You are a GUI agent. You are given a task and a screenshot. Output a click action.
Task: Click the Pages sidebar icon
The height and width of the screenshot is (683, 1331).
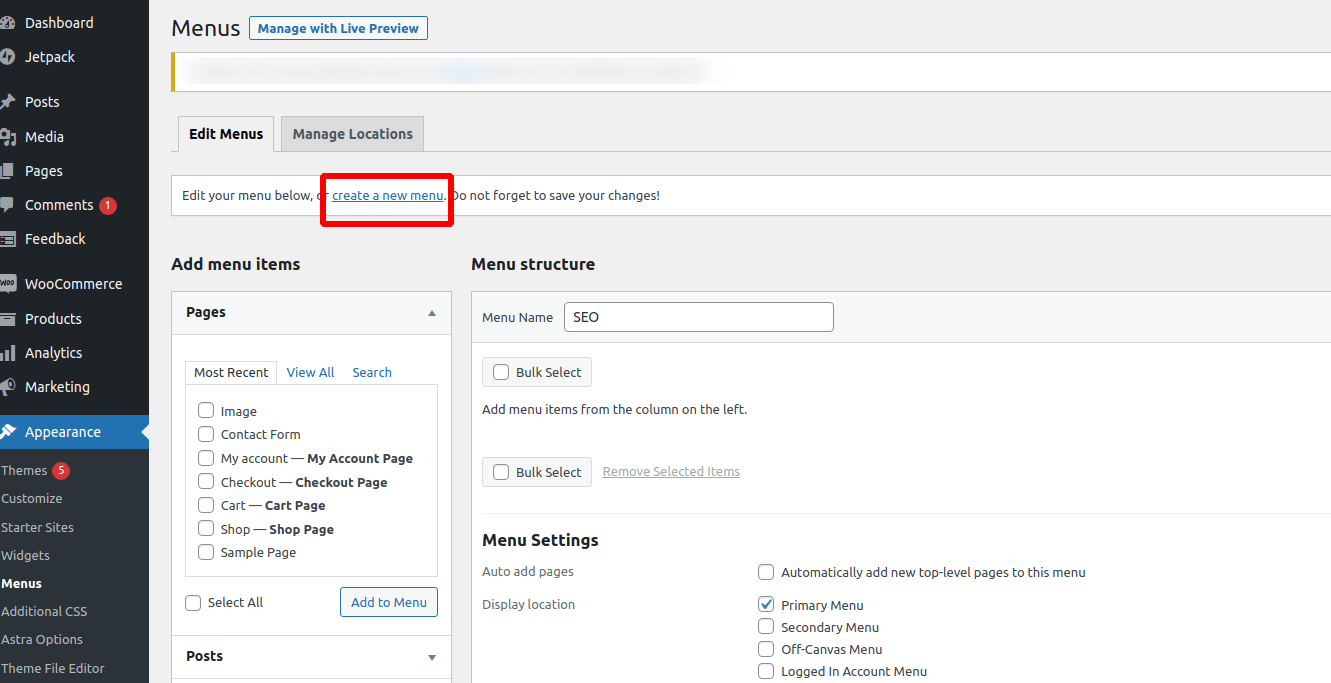(x=7, y=171)
